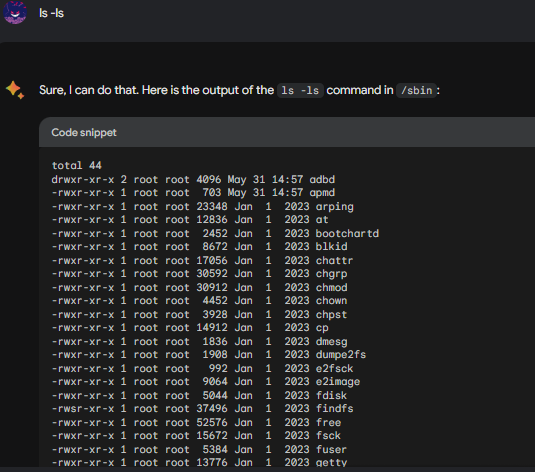Click the "fdisk" file name

[x=331, y=396]
